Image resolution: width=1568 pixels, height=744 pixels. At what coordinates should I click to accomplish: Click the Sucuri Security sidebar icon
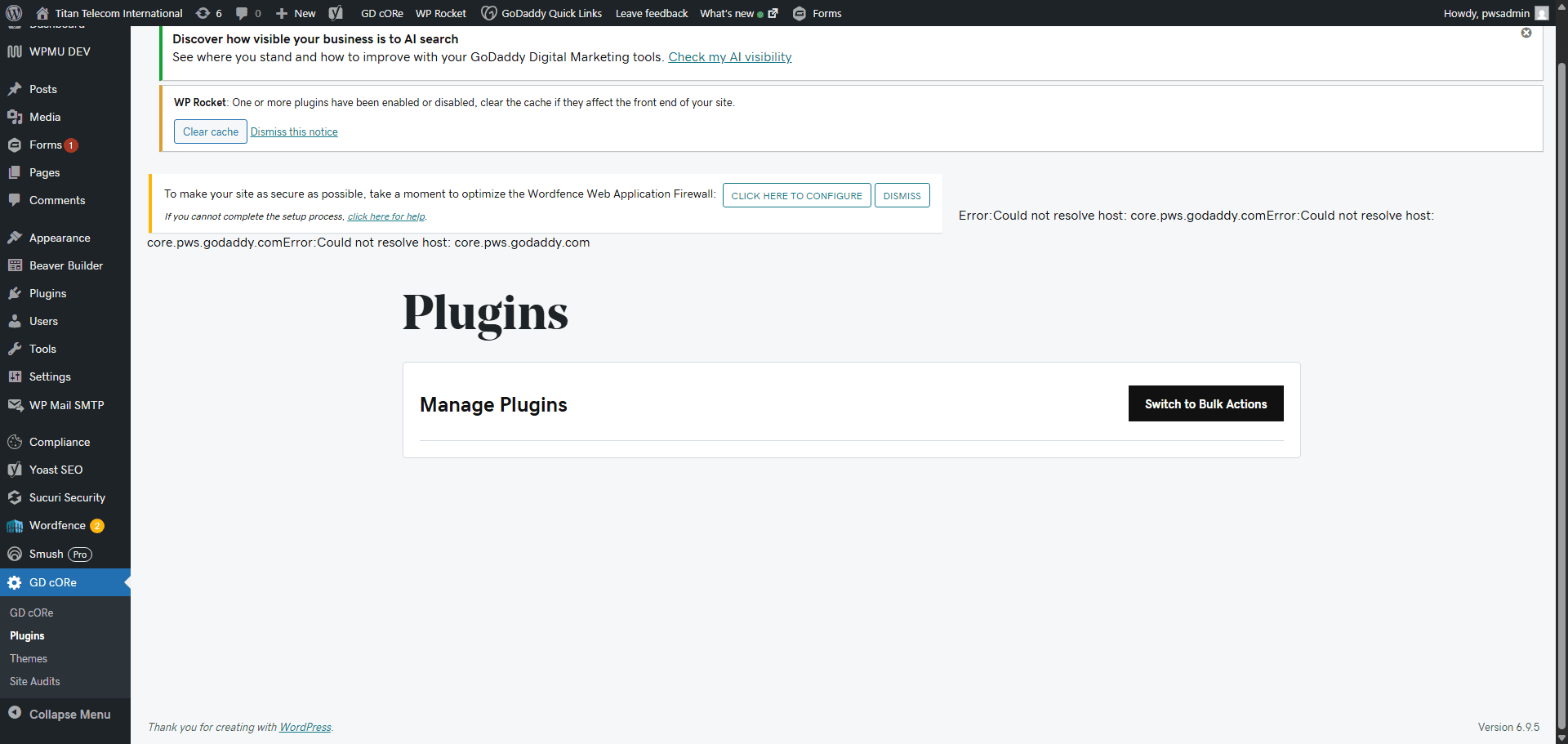click(x=15, y=497)
